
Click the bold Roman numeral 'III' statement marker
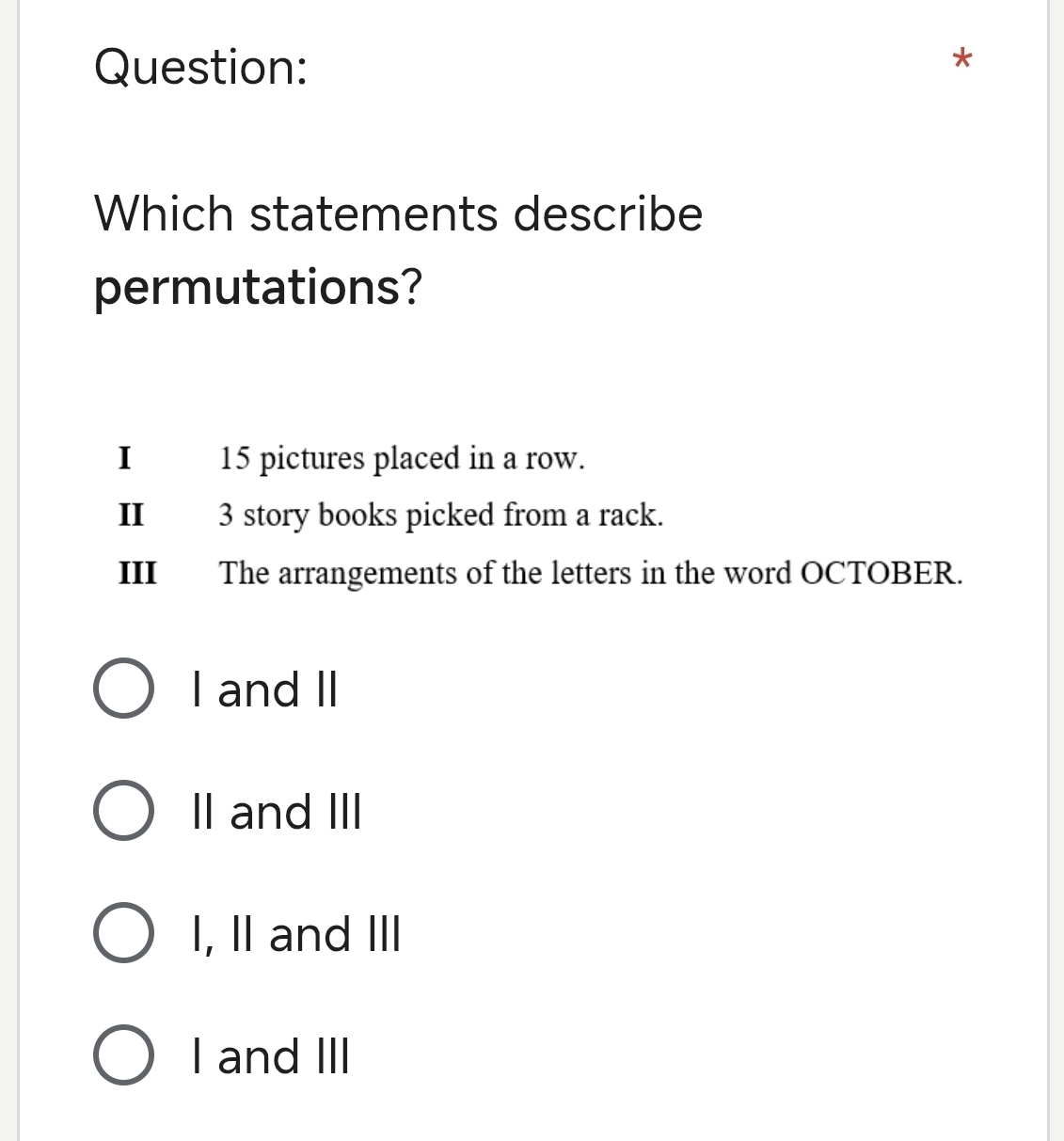pos(137,573)
